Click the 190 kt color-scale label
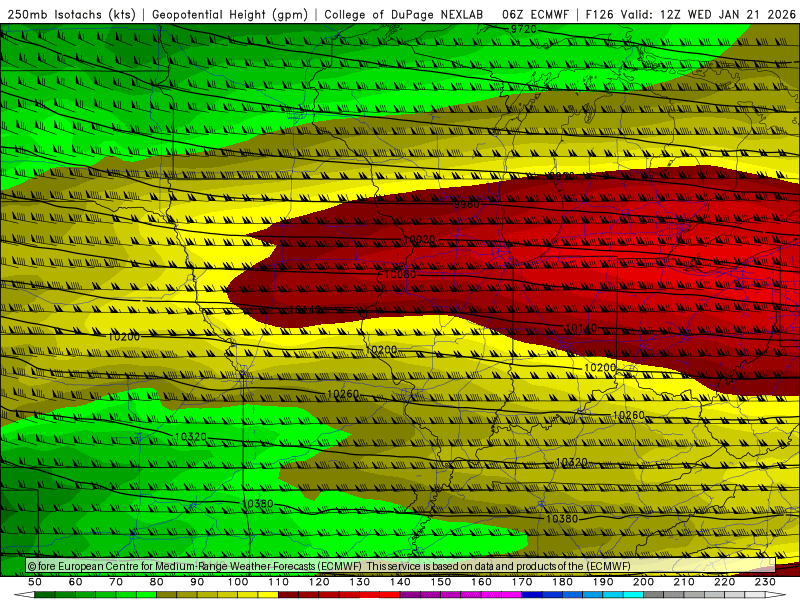Image resolution: width=800 pixels, height=600 pixels. (603, 582)
